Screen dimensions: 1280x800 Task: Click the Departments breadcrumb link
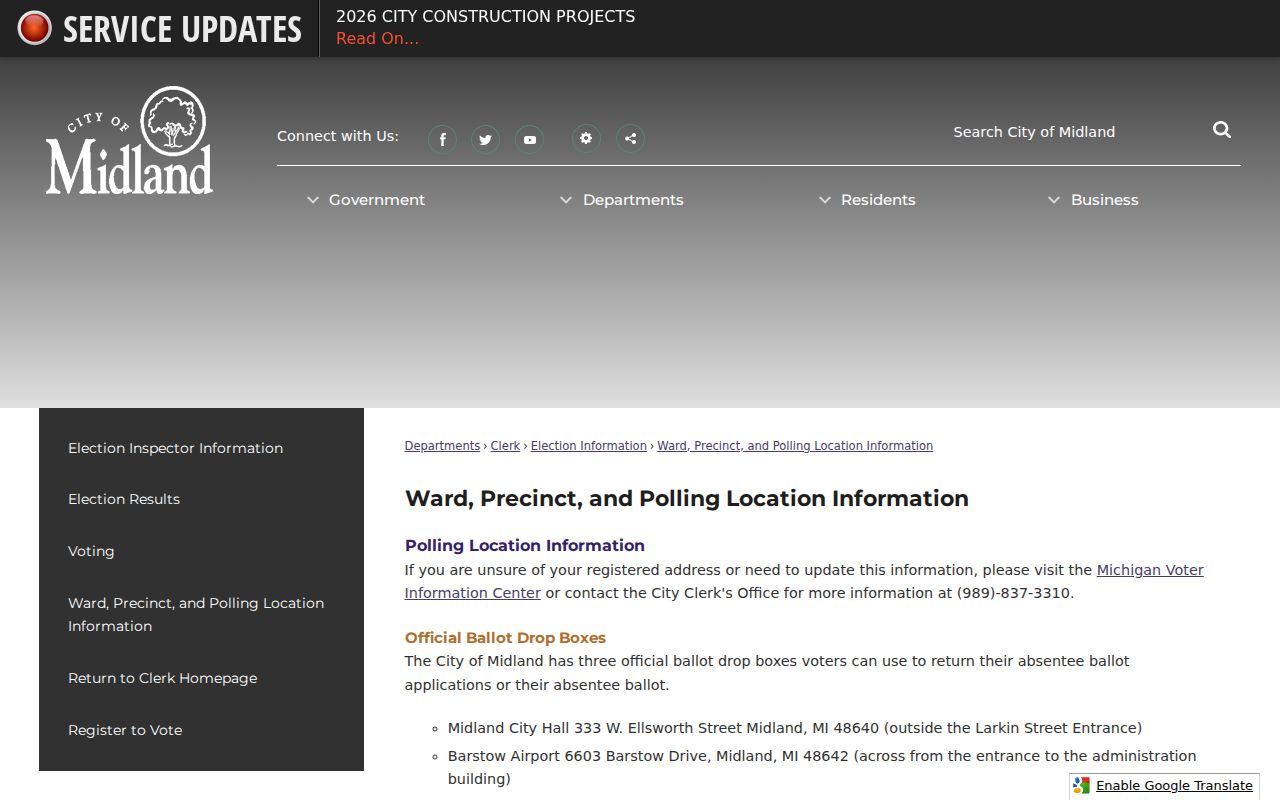[442, 446]
